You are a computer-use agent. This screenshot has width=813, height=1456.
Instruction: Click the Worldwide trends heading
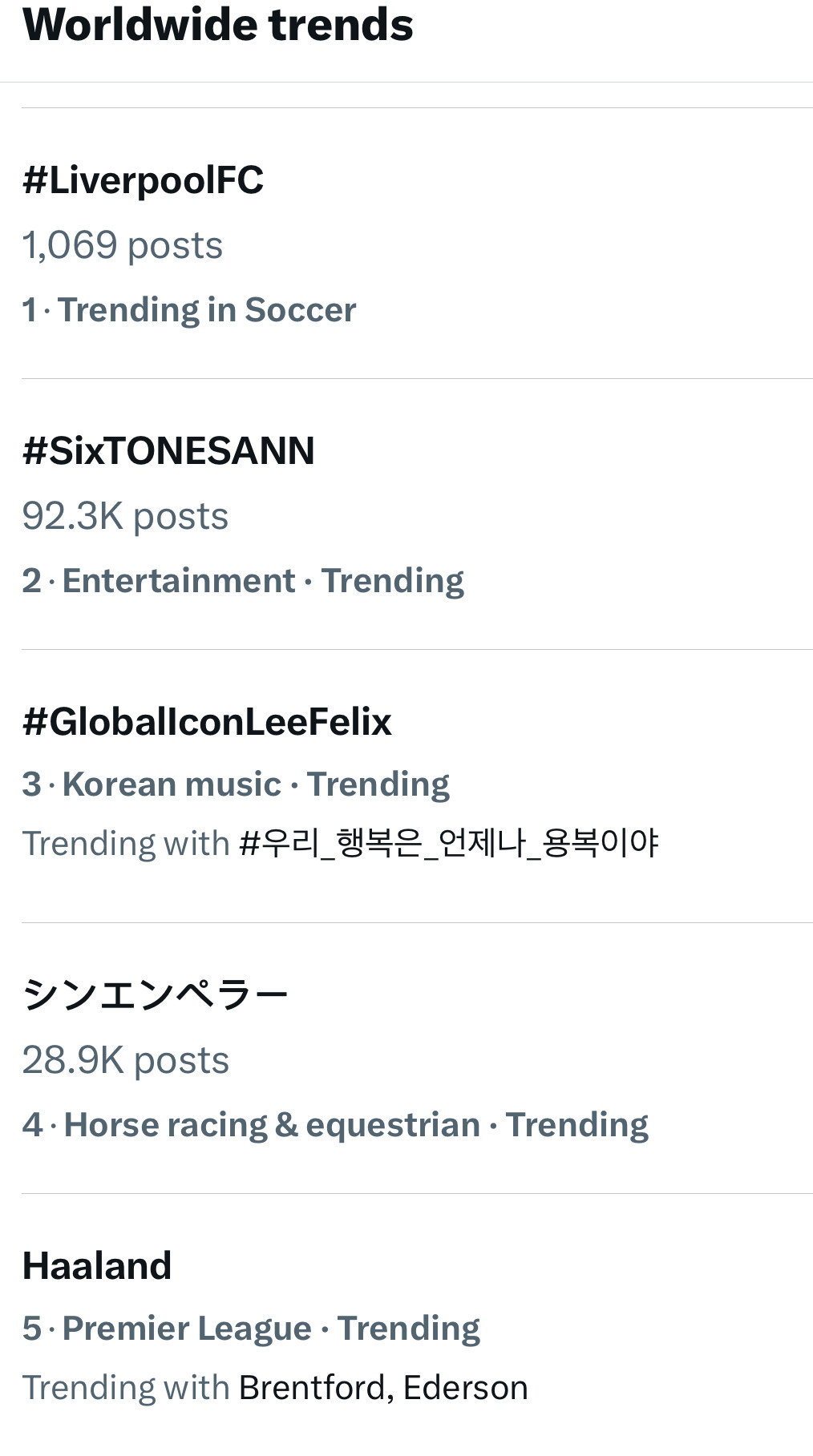pyautogui.click(x=218, y=26)
